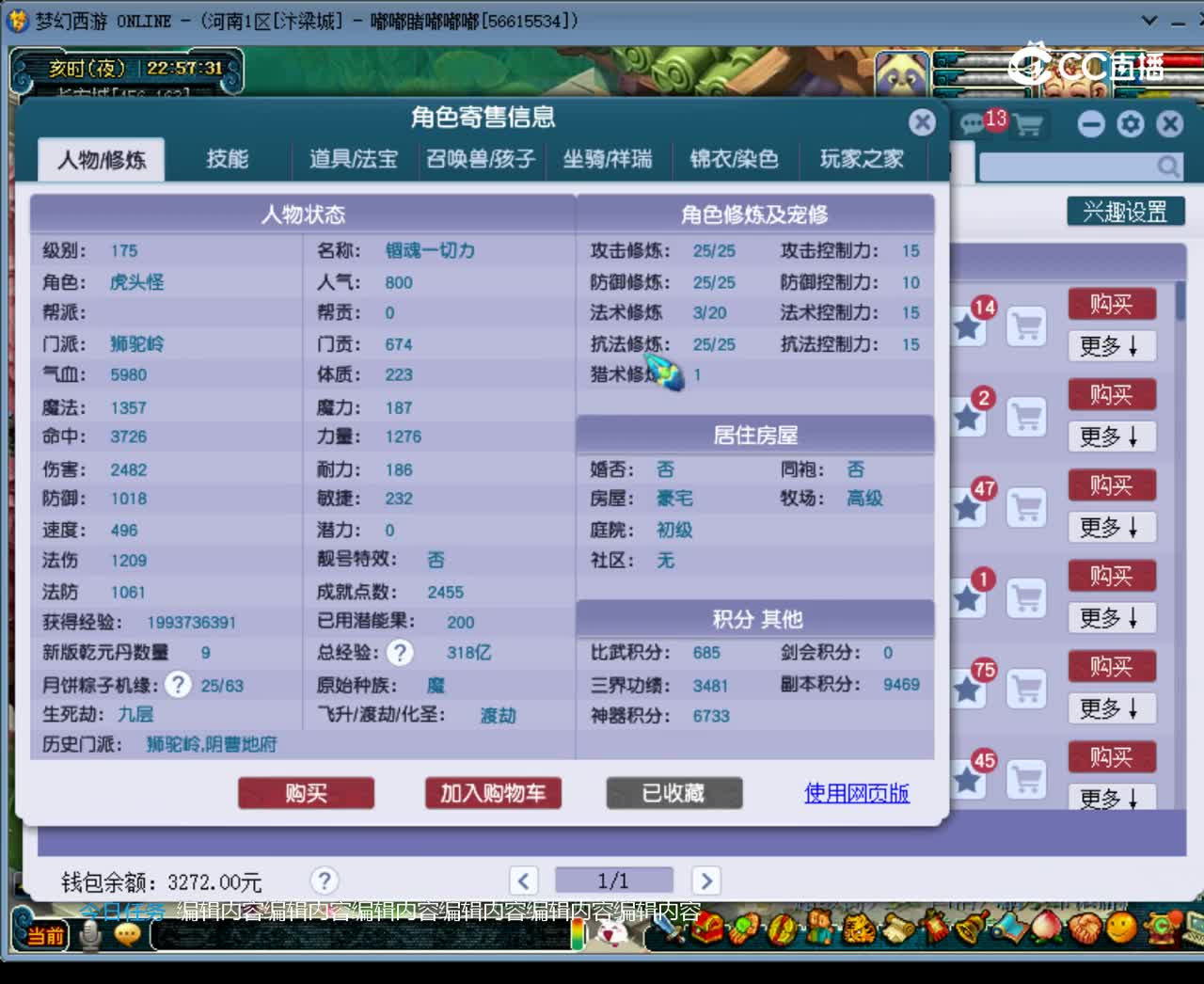
Task: Click the handshake icon in the bottom toolbar
Action: 1086,929
